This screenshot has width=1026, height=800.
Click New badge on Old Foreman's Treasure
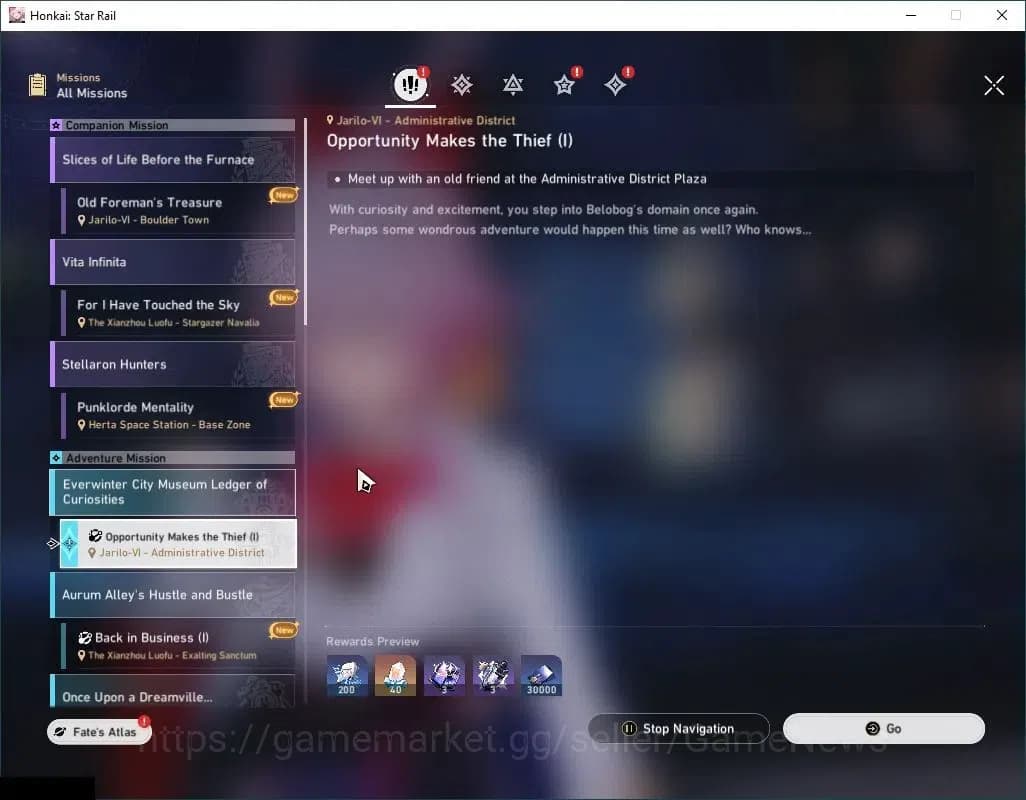coord(284,195)
